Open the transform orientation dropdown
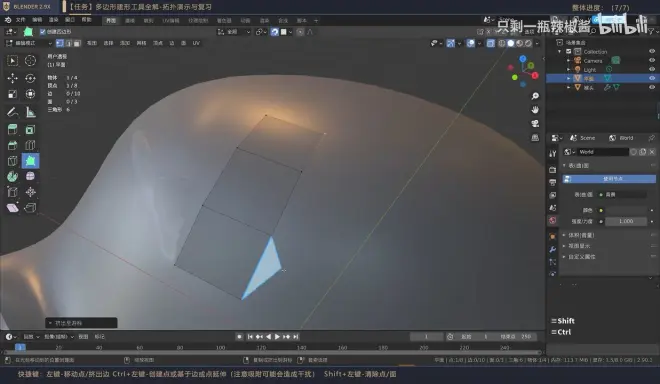The height and width of the screenshot is (384, 660). pos(234,32)
